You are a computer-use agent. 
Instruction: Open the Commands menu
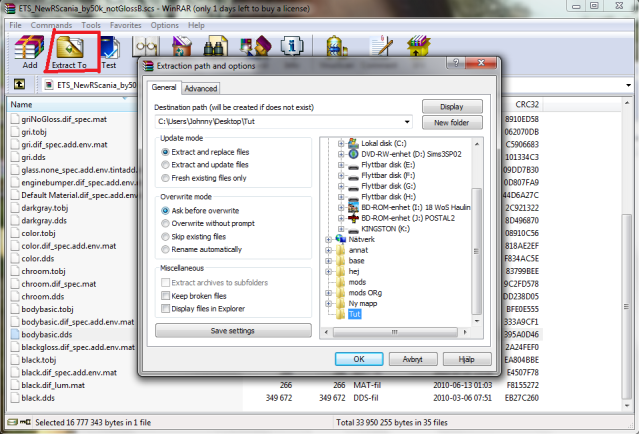click(51, 25)
